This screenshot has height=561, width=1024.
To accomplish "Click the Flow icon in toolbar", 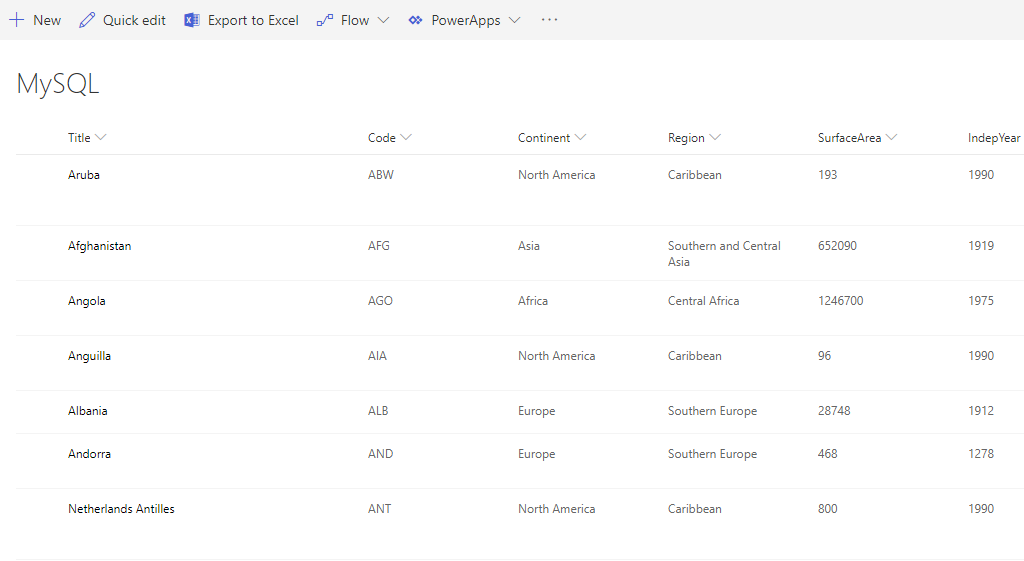I will (325, 20).
